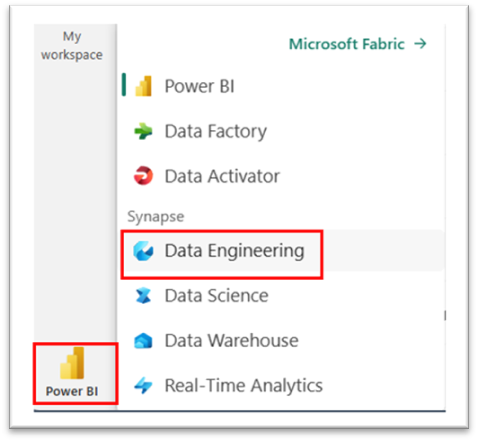Open My workspace in the left pane
Image resolution: width=479 pixels, height=441 pixels.
[x=72, y=46]
